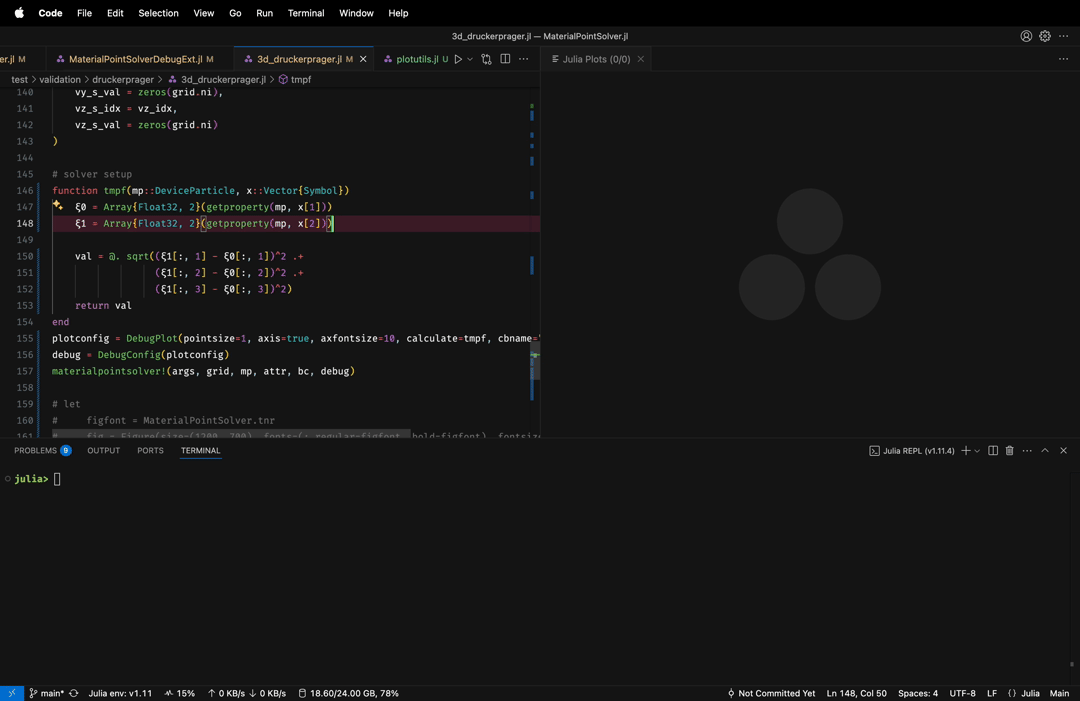The width and height of the screenshot is (1080, 701).
Task: Open the new terminal launch profile dropdown
Action: (977, 451)
